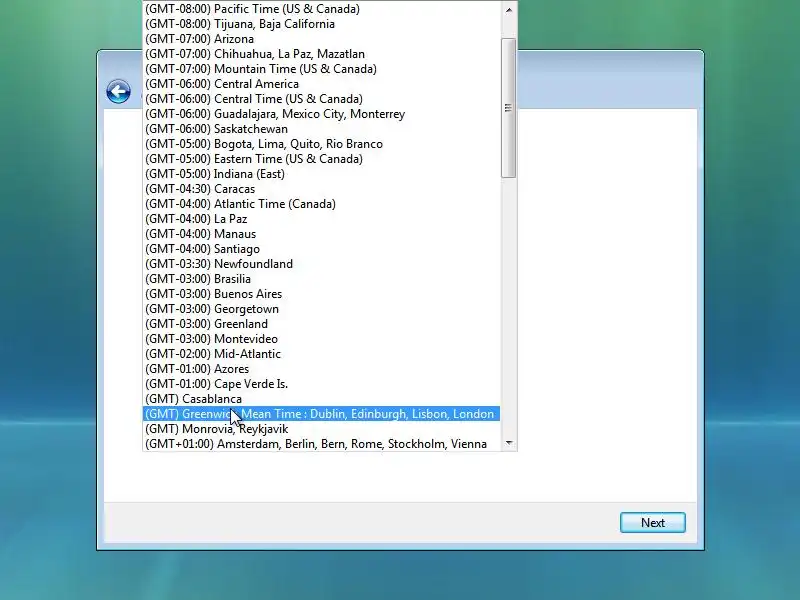The image size is (800, 600).
Task: Choose Bogota, Lima, Quito, Rio Branco
Action: pos(321,144)
